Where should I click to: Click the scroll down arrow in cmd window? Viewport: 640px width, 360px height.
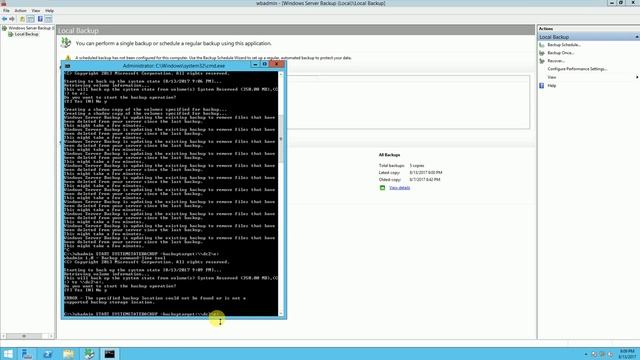281,313
